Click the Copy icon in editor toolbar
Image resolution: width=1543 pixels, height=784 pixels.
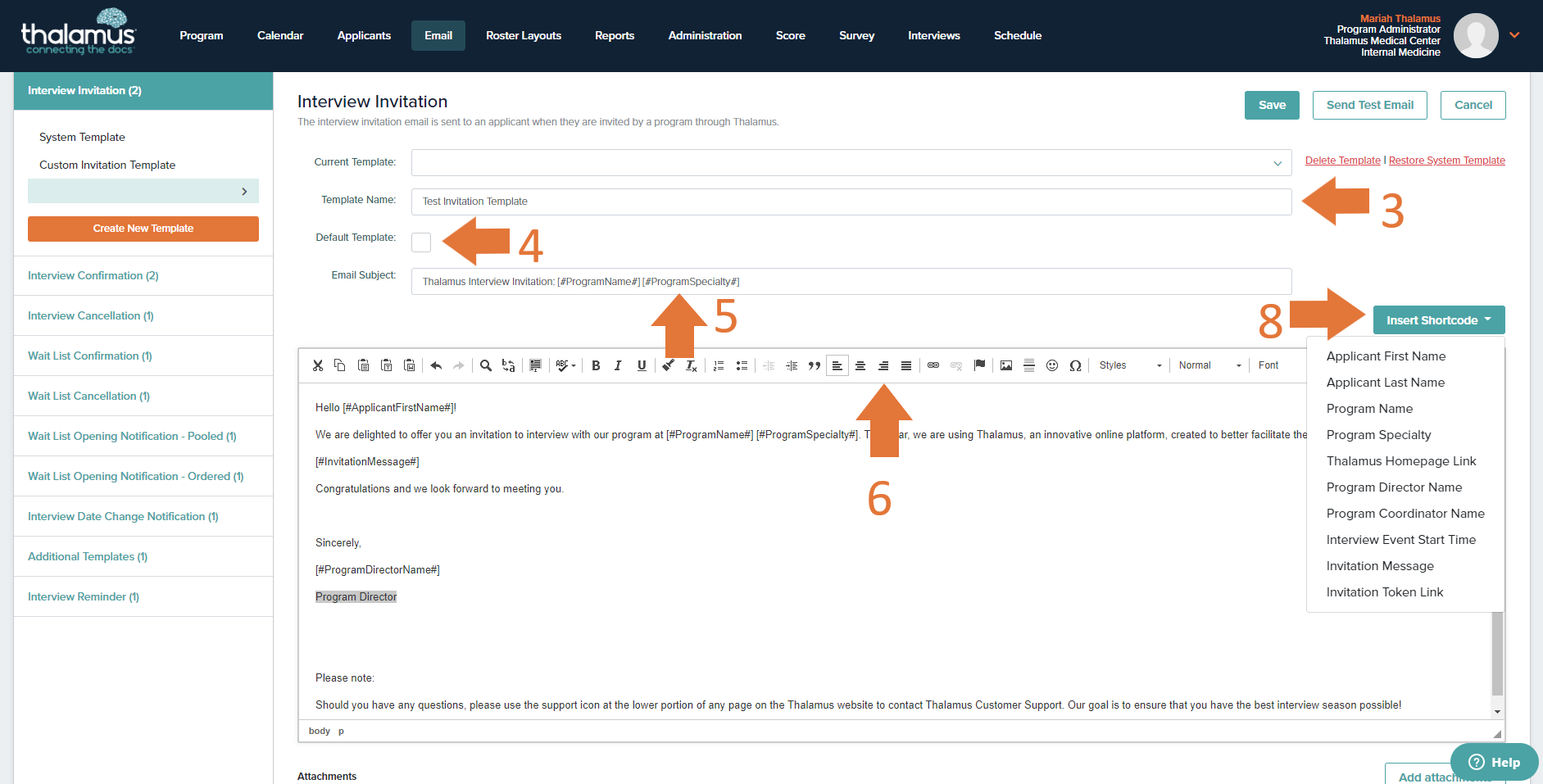(340, 365)
